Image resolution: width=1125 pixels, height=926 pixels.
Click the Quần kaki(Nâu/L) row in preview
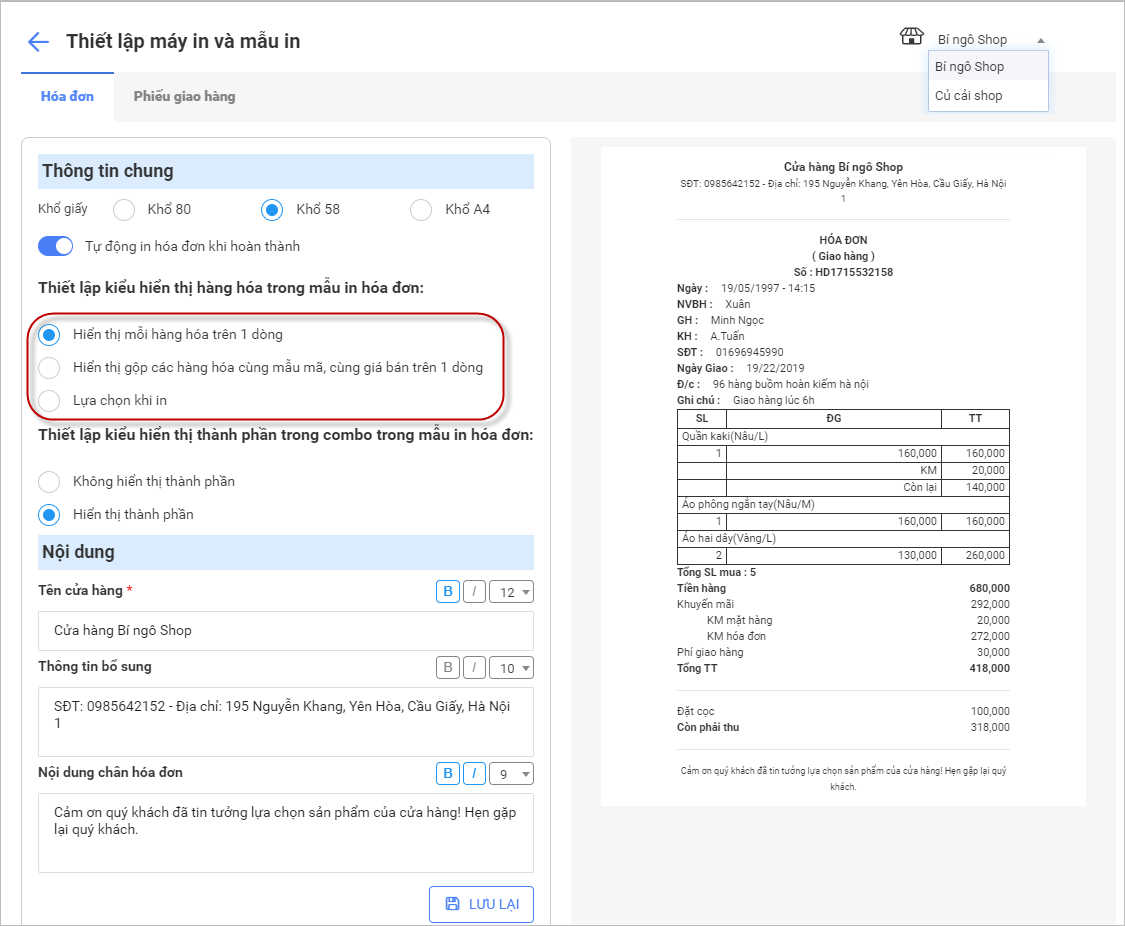[843, 436]
